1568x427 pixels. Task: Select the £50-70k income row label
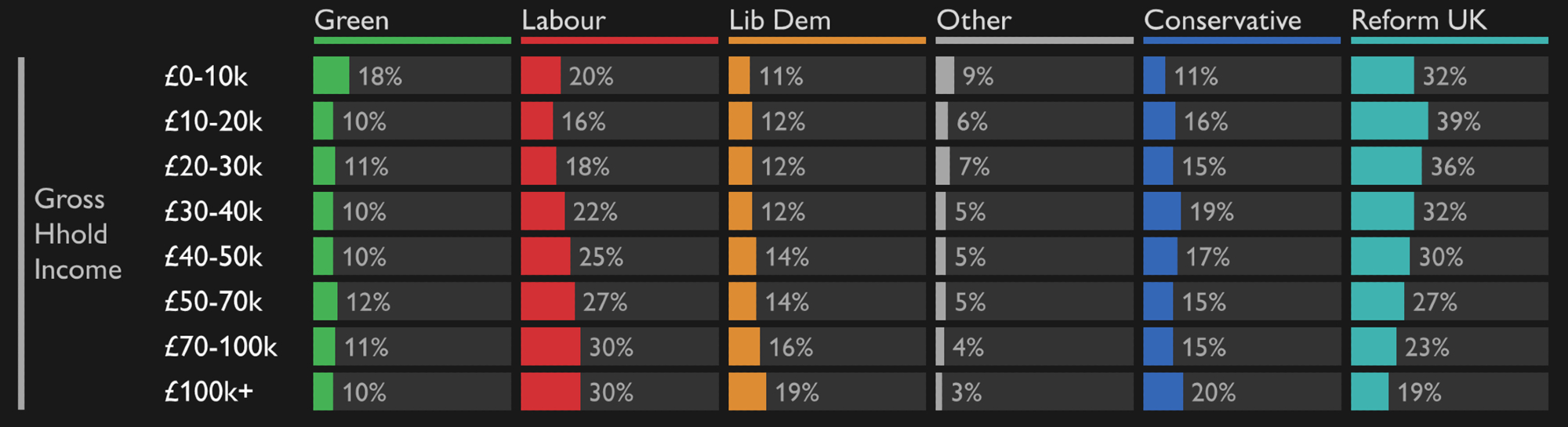coord(212,302)
